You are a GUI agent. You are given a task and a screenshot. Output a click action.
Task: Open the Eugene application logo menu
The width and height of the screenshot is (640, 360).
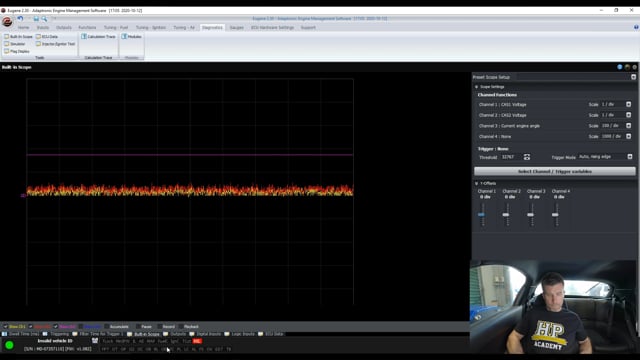7,22
